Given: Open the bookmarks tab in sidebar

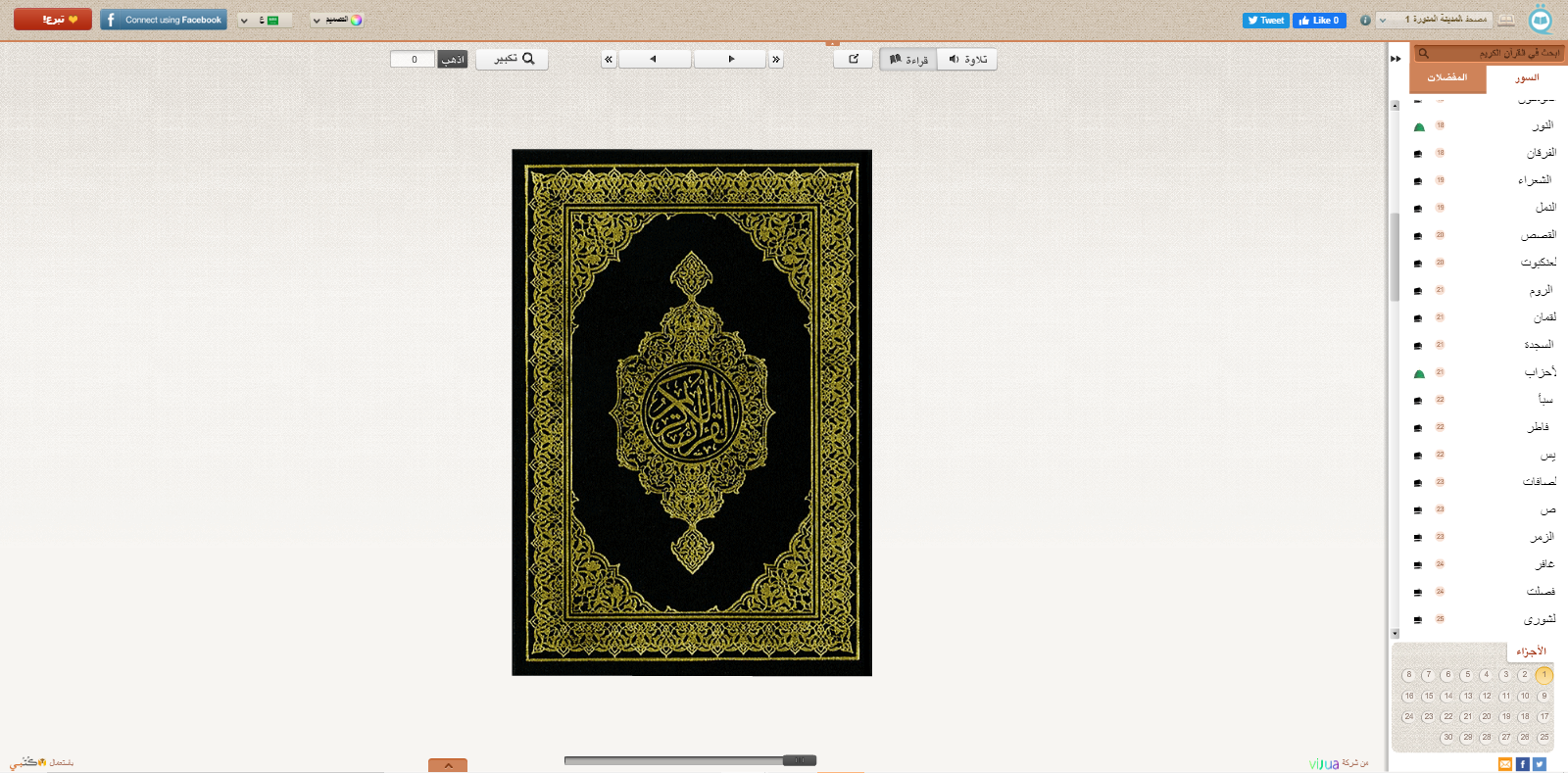Looking at the screenshot, I should click(1447, 77).
